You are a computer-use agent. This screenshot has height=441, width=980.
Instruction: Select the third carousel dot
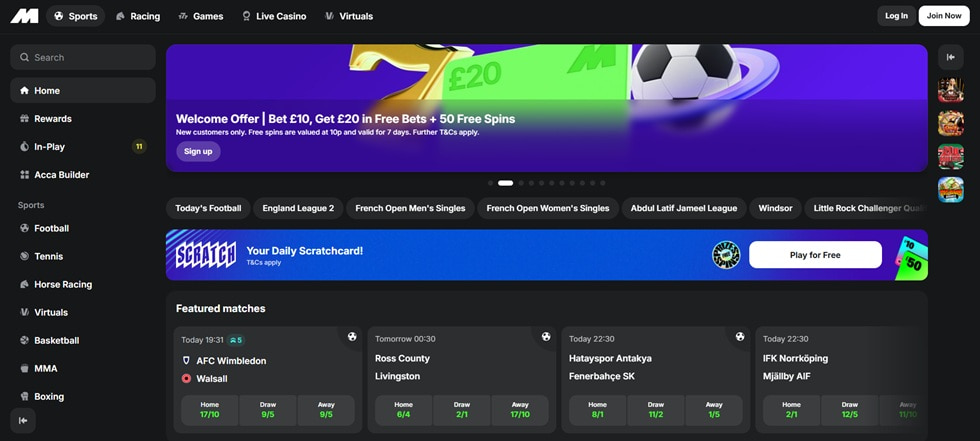click(521, 183)
